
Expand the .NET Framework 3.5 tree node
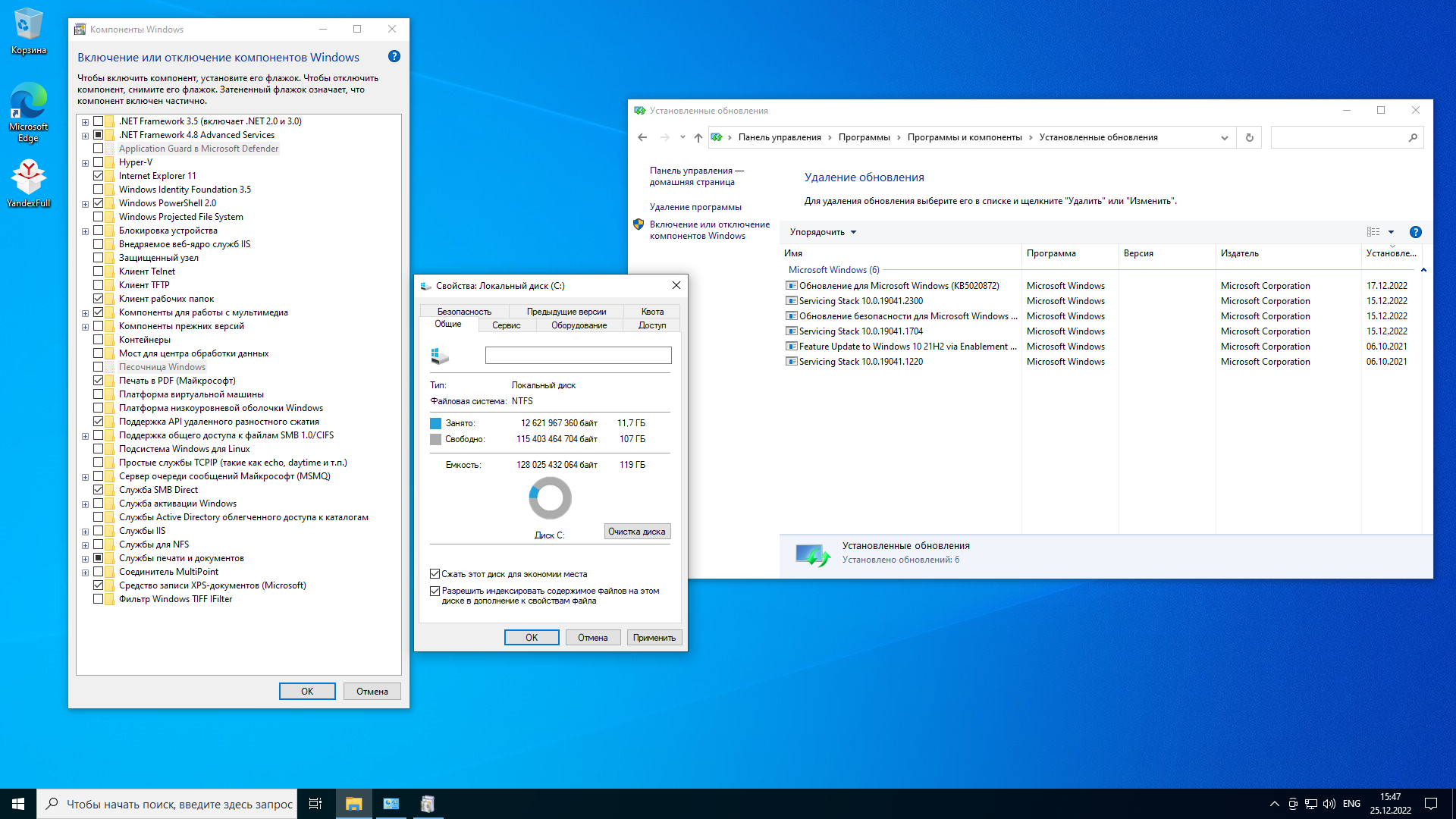86,122
